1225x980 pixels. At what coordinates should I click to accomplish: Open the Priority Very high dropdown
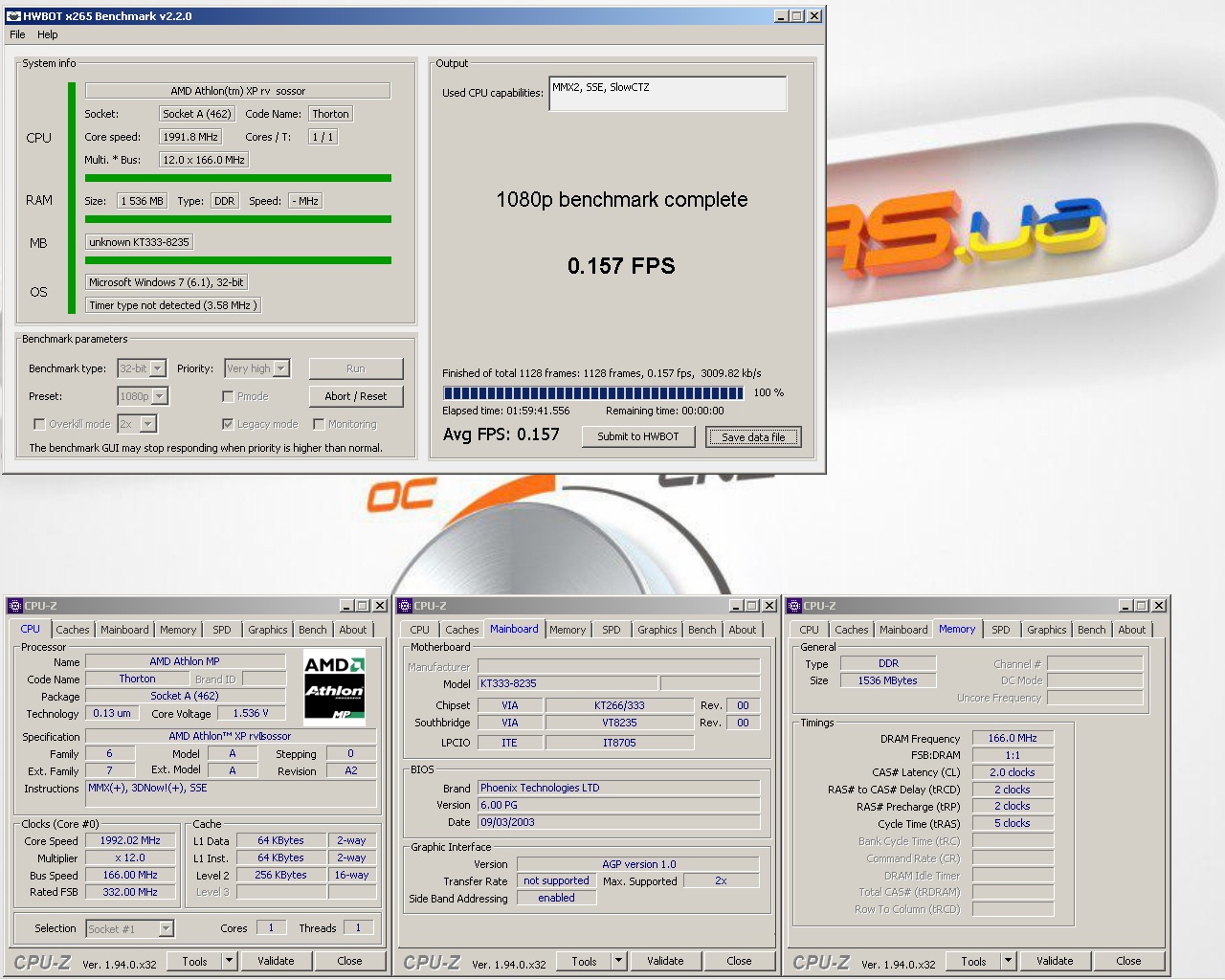point(281,368)
